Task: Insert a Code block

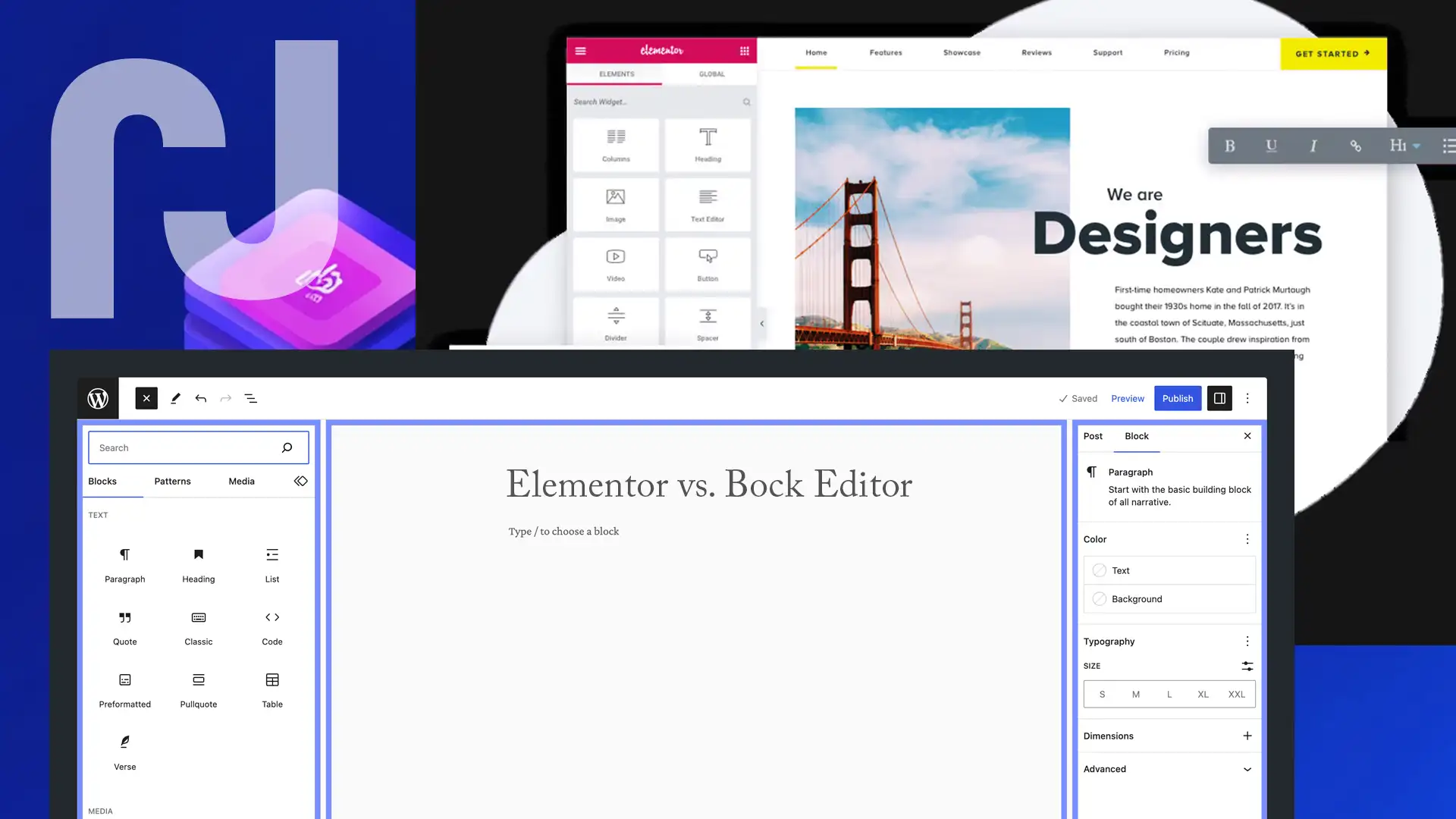Action: [272, 628]
